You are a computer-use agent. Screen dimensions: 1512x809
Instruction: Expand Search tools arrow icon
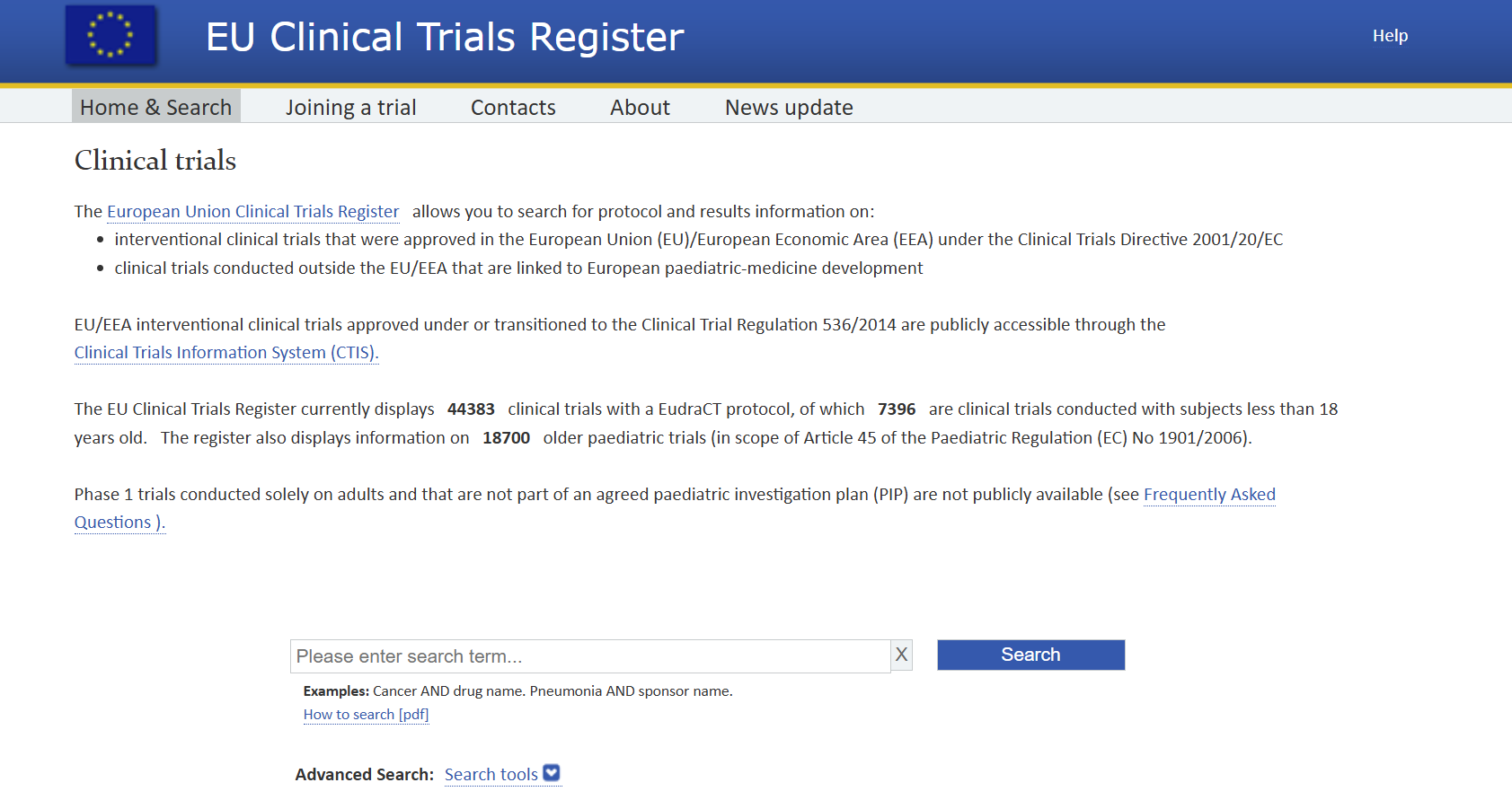pos(552,773)
